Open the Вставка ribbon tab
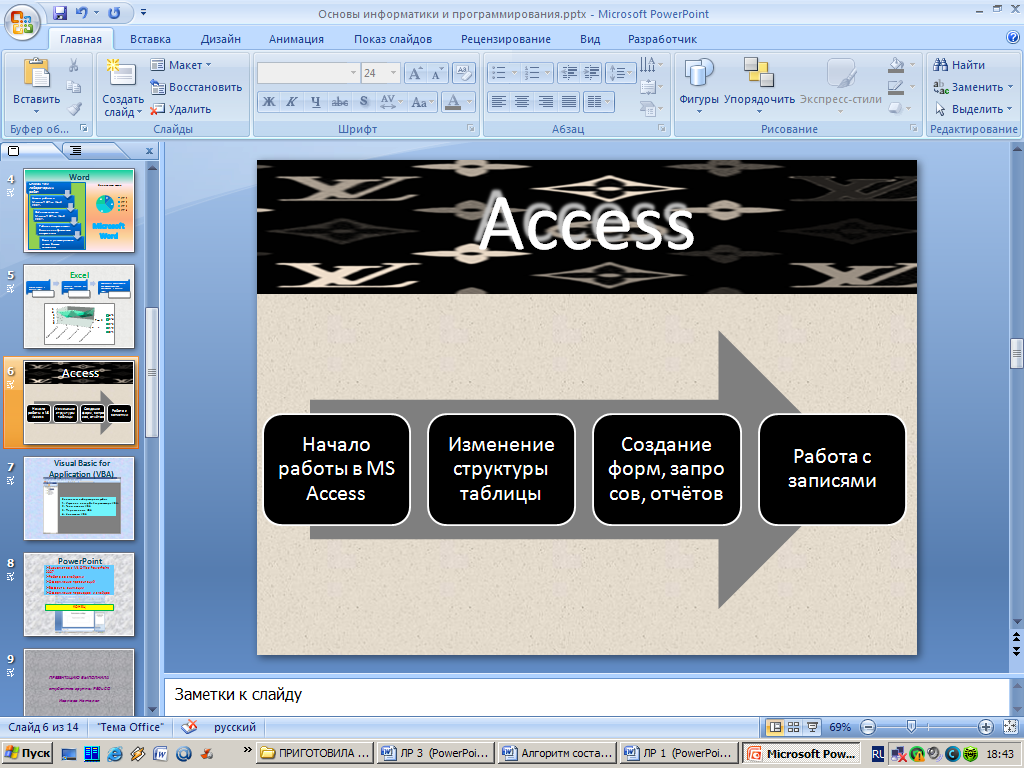1024x768 pixels. coord(150,39)
